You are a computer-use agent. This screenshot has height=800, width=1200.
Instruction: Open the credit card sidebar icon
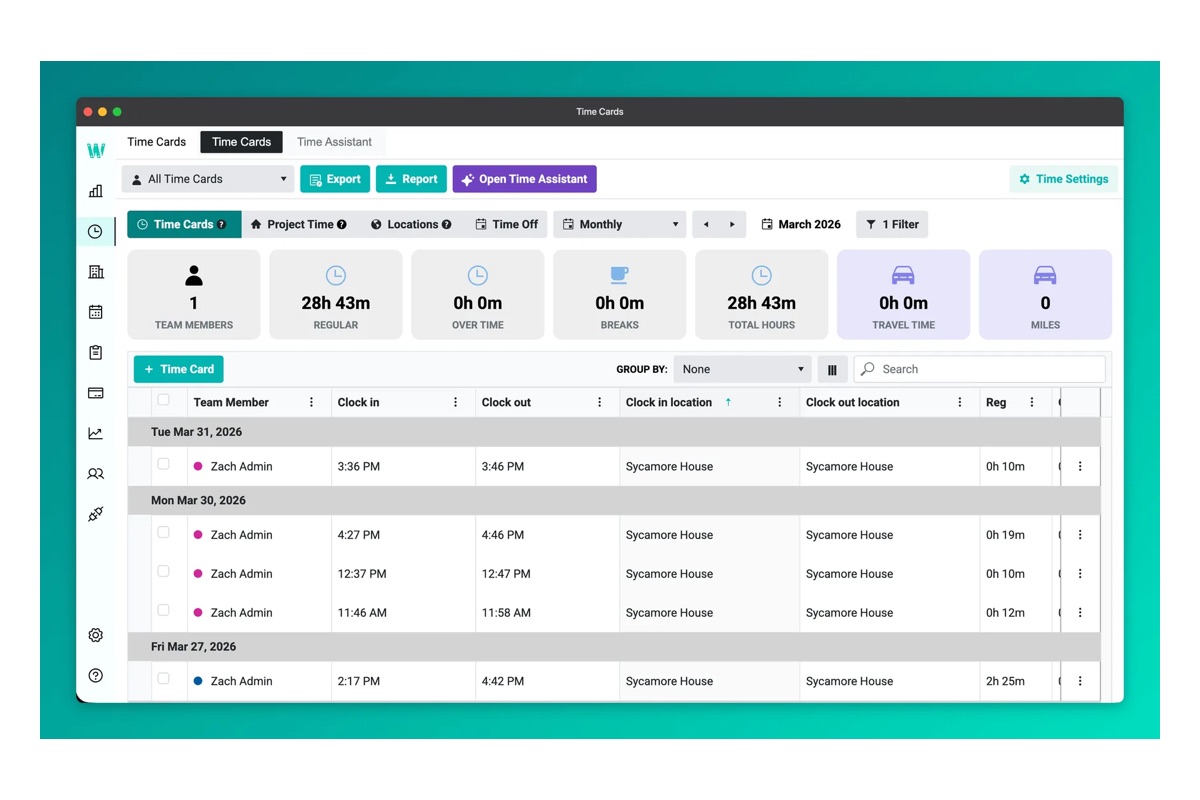coord(96,393)
